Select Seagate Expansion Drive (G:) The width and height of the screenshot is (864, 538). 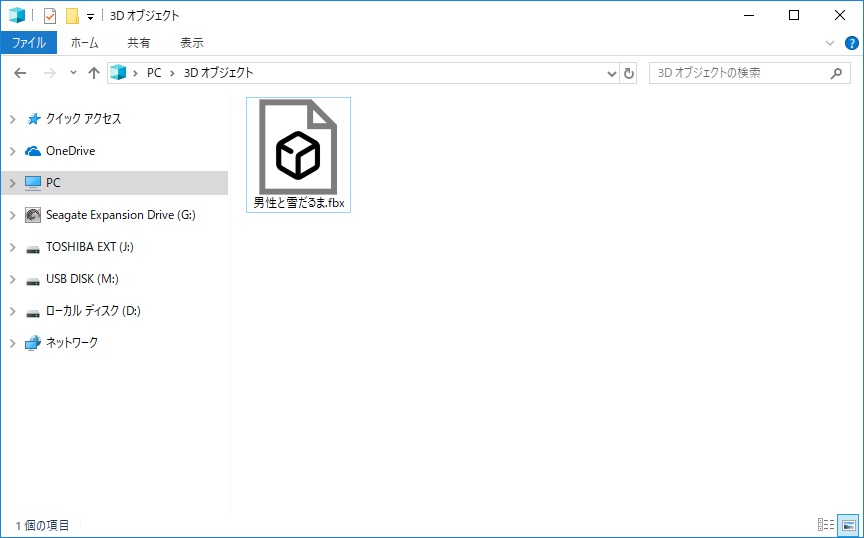coord(121,215)
